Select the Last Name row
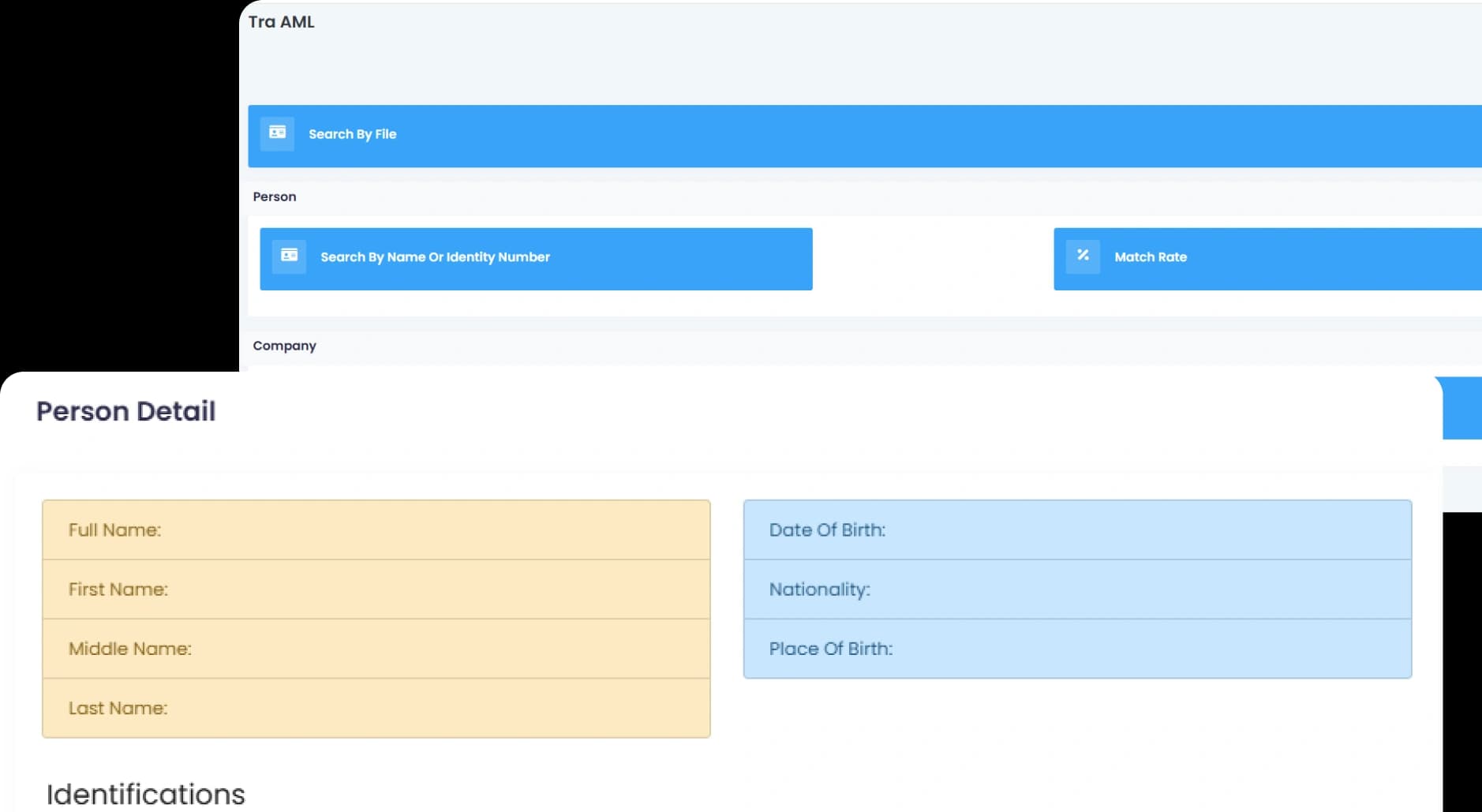The image size is (1482, 812). 376,709
